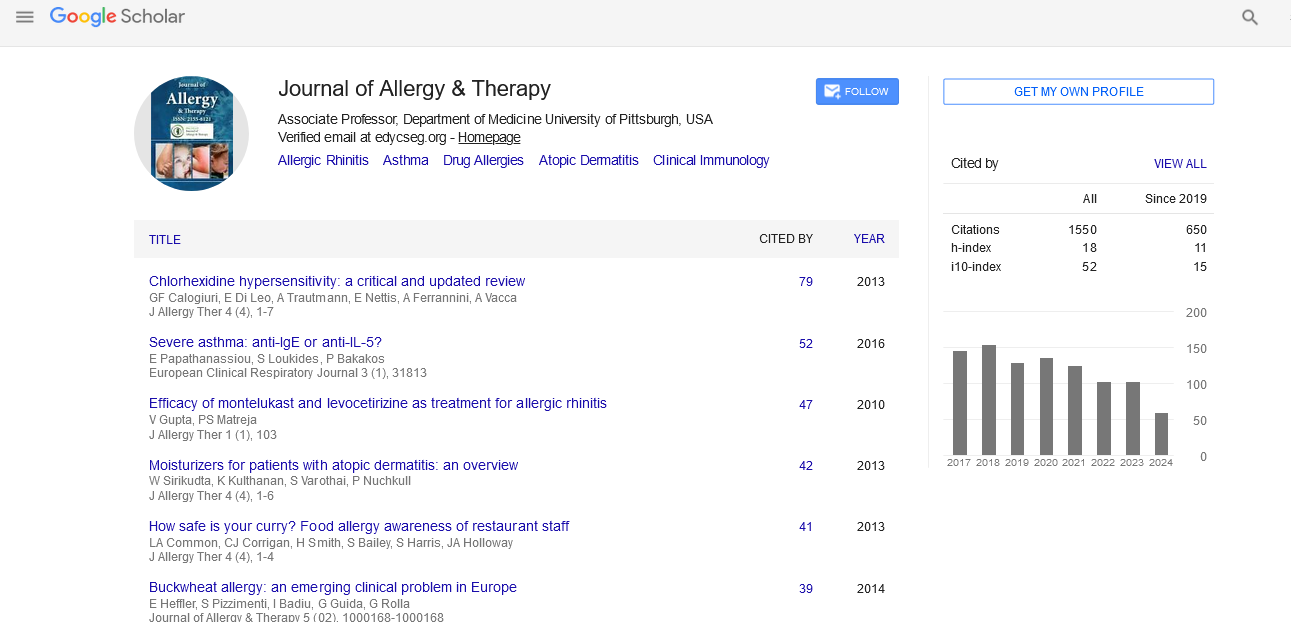Click the Google Scholar logo
Viewport: 1291px width, 622px height.
[x=117, y=17]
